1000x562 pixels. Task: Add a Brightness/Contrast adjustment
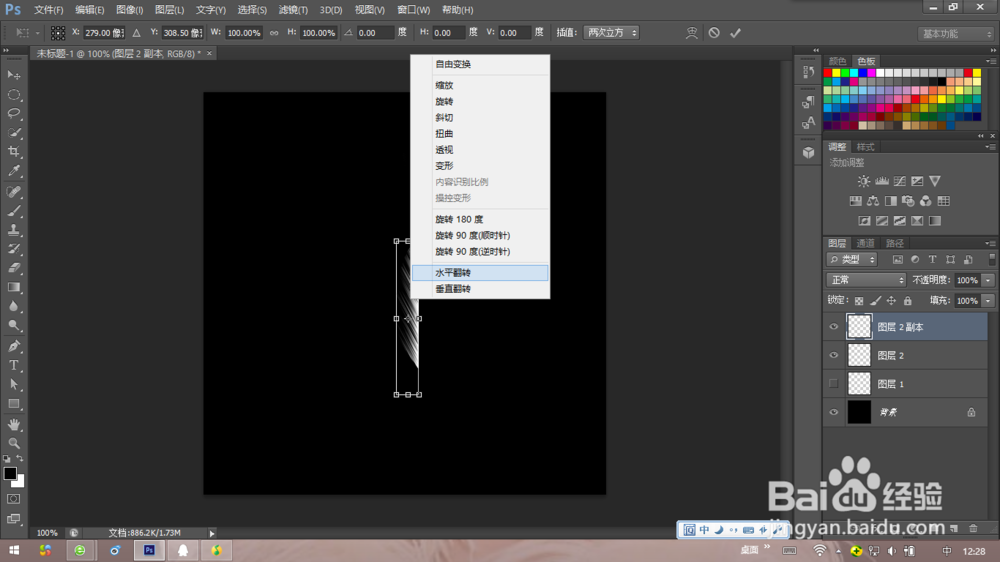tap(864, 181)
